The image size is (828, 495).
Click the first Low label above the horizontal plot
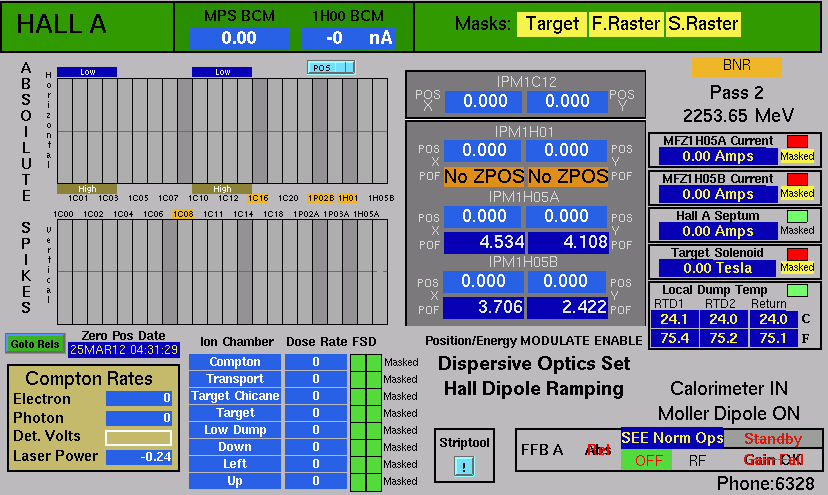coord(87,72)
